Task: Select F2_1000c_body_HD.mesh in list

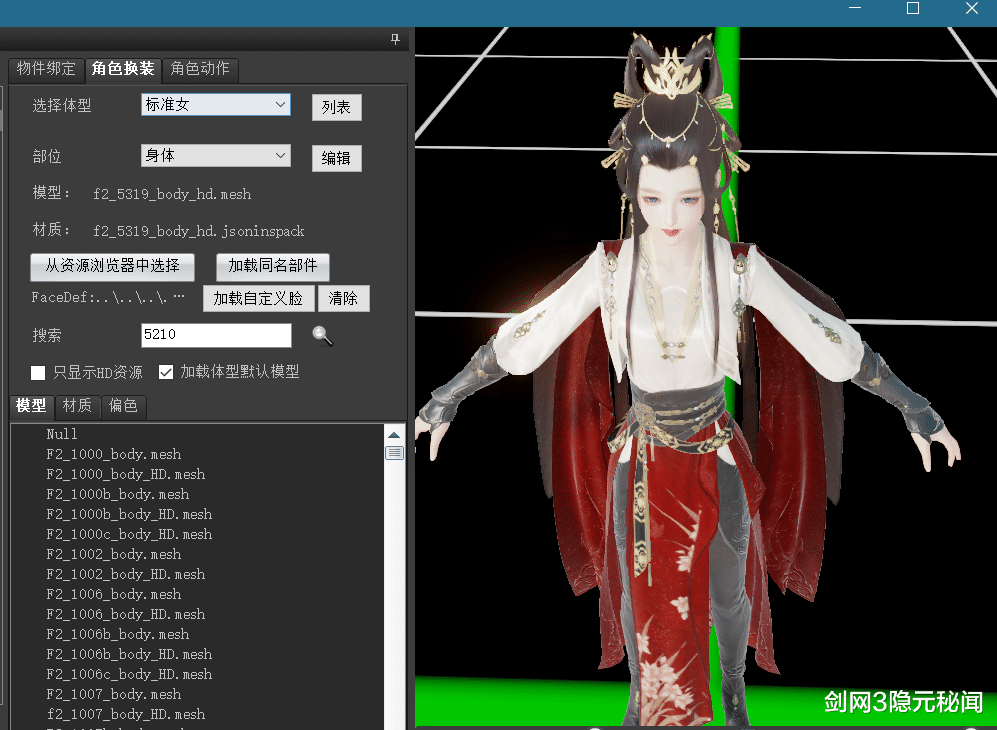Action: (129, 535)
